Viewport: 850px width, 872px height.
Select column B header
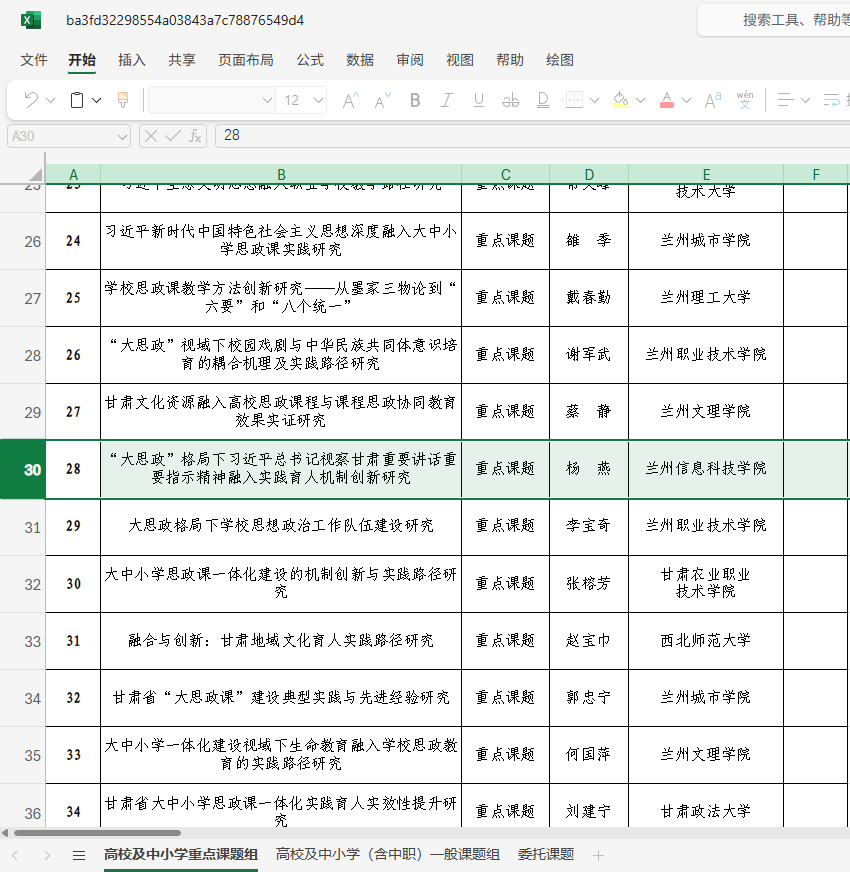click(x=281, y=175)
